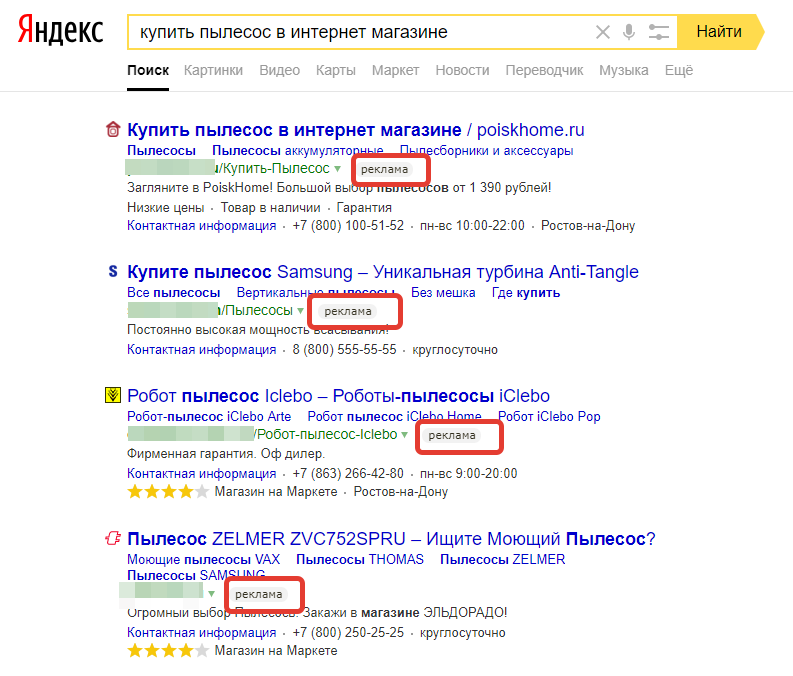Click Фирменная гарантия. Оф дилер. description
The height and width of the screenshot is (676, 793).
click(226, 454)
